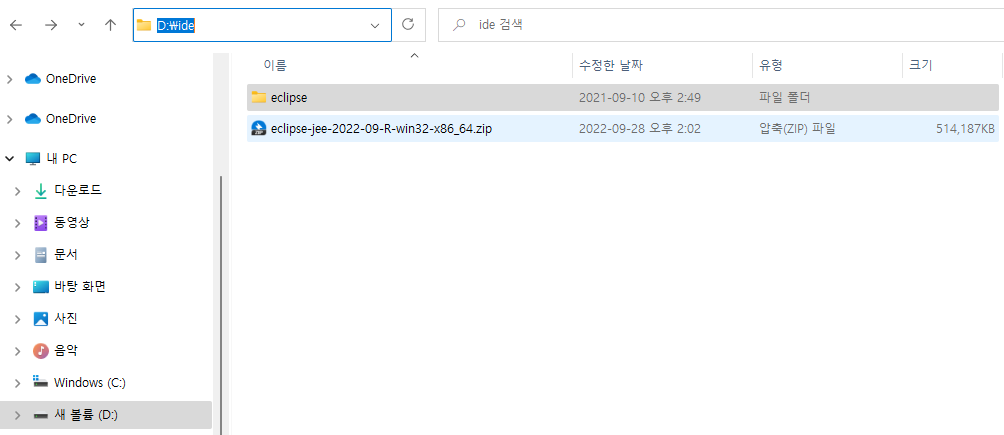
Task: Click date 2021-09-10 오후 2:49
Action: click(640, 97)
